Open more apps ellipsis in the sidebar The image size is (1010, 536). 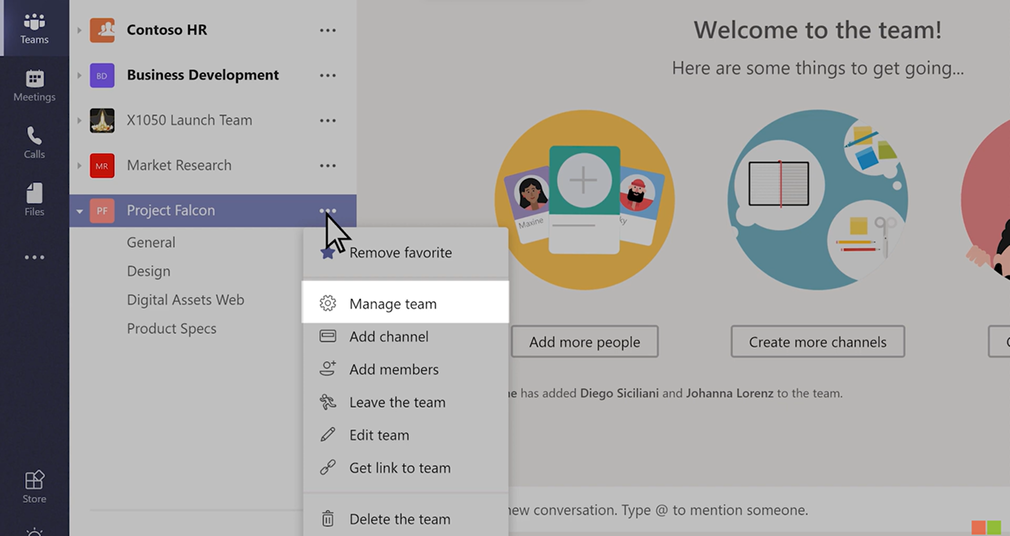click(x=34, y=257)
